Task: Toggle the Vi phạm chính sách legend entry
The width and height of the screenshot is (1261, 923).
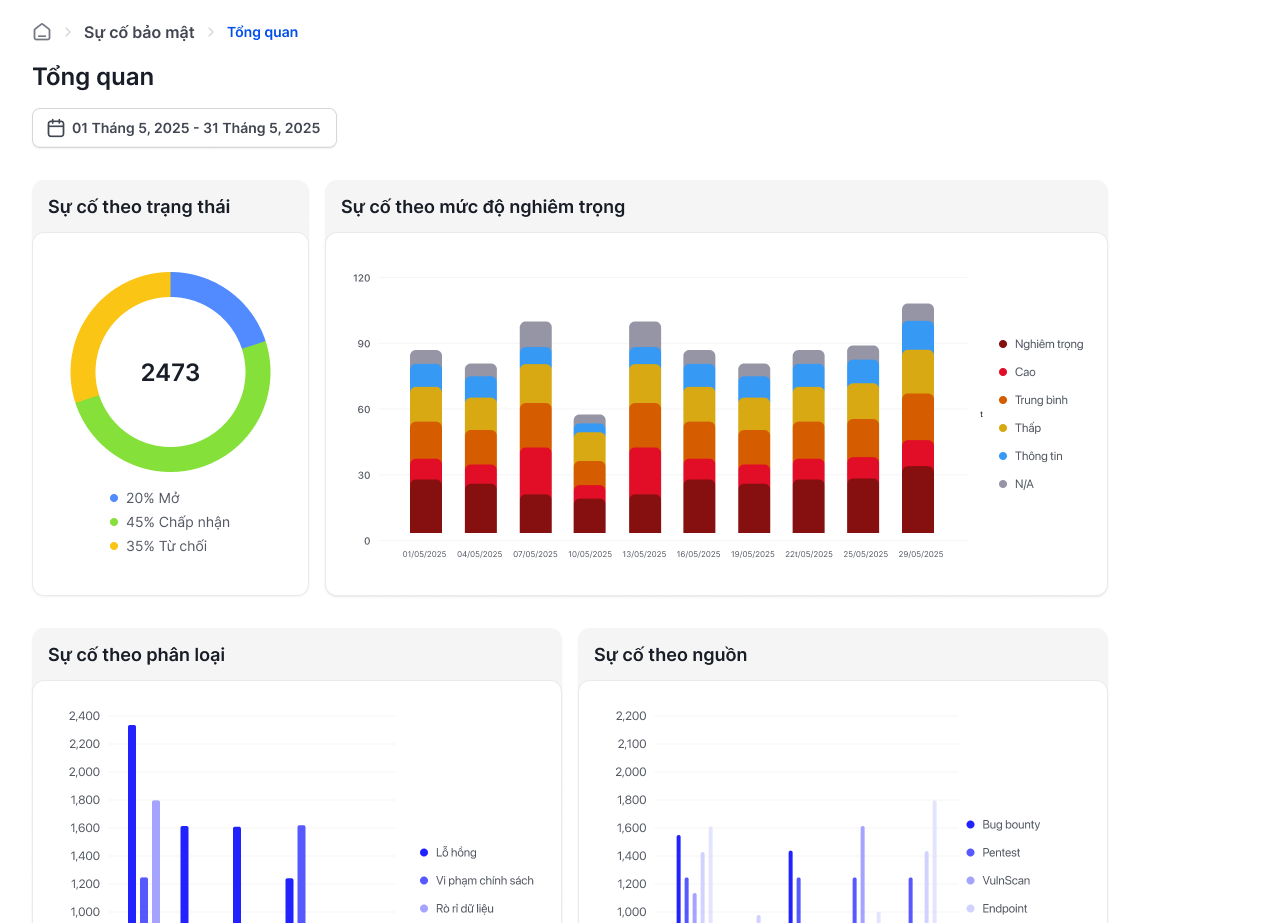Action: [477, 881]
